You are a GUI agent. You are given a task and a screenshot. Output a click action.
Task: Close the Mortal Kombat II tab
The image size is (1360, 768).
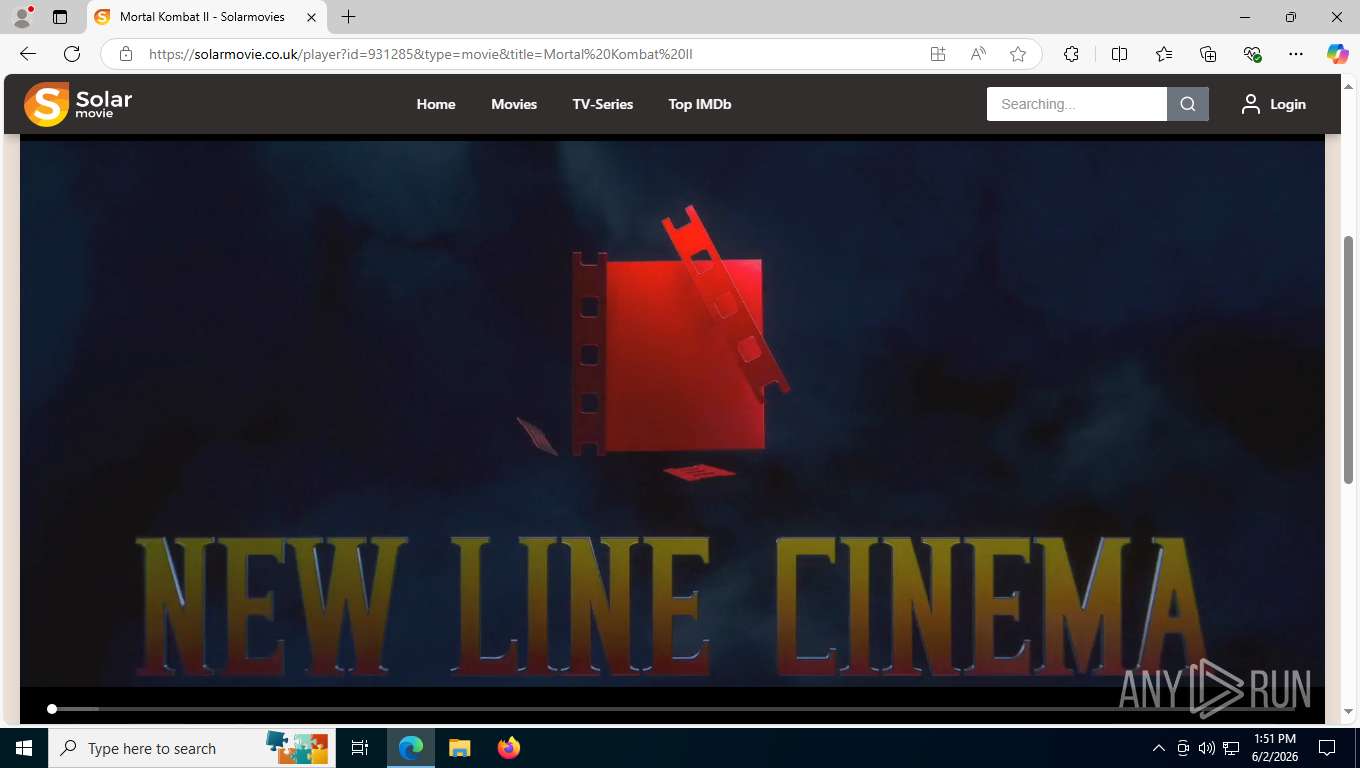click(x=311, y=17)
